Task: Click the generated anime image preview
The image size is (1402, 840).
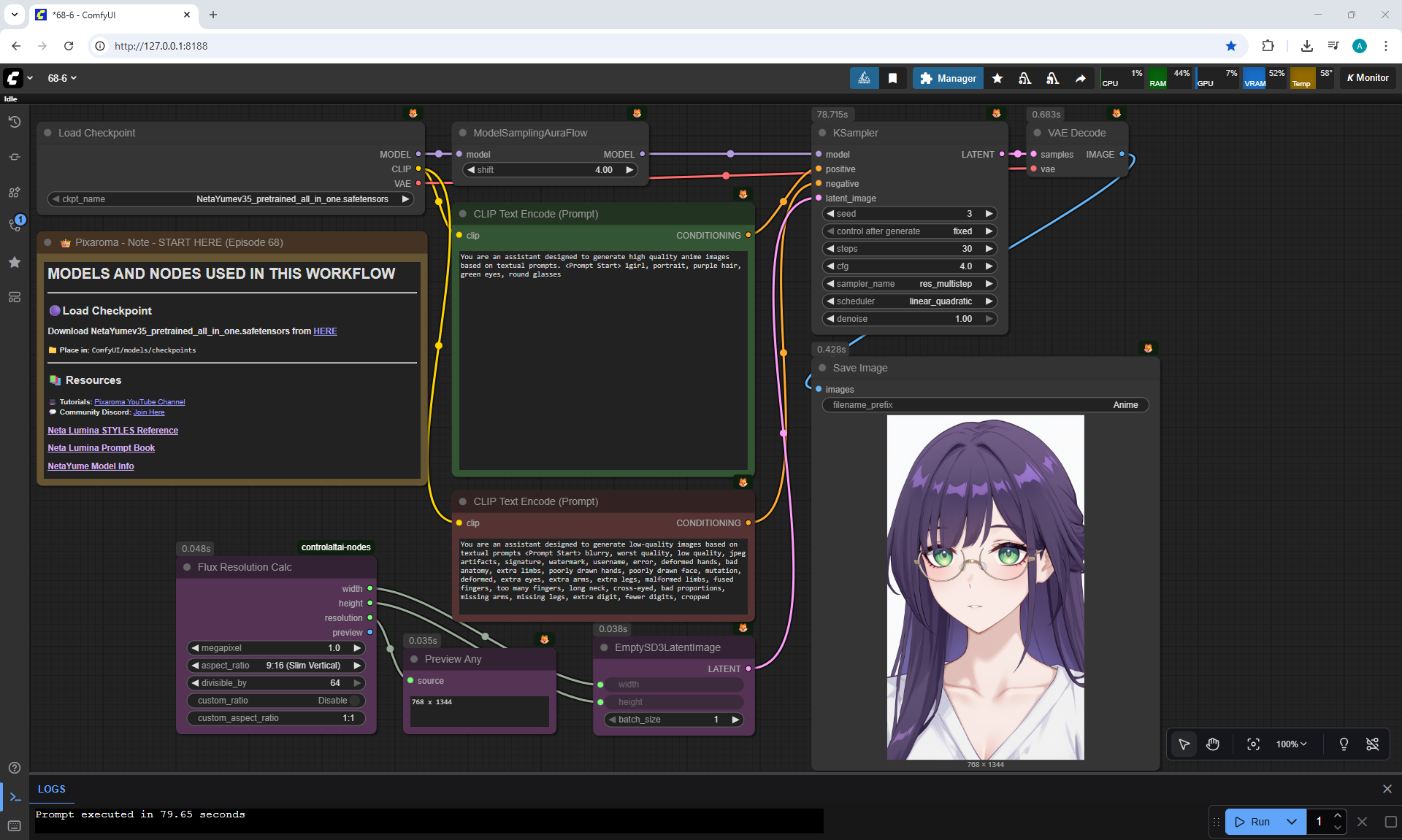Action: 985,587
